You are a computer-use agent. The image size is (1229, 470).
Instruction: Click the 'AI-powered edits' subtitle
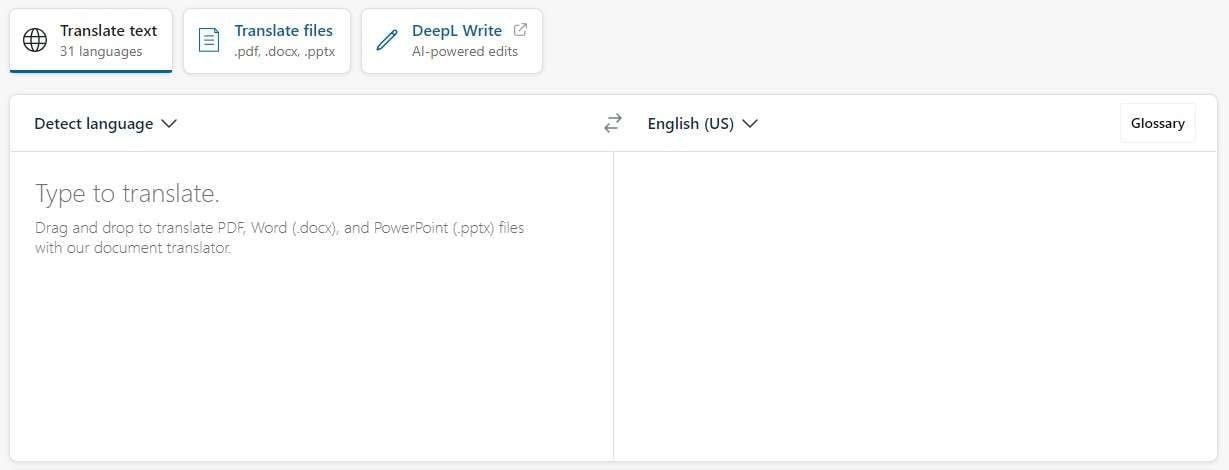(465, 52)
